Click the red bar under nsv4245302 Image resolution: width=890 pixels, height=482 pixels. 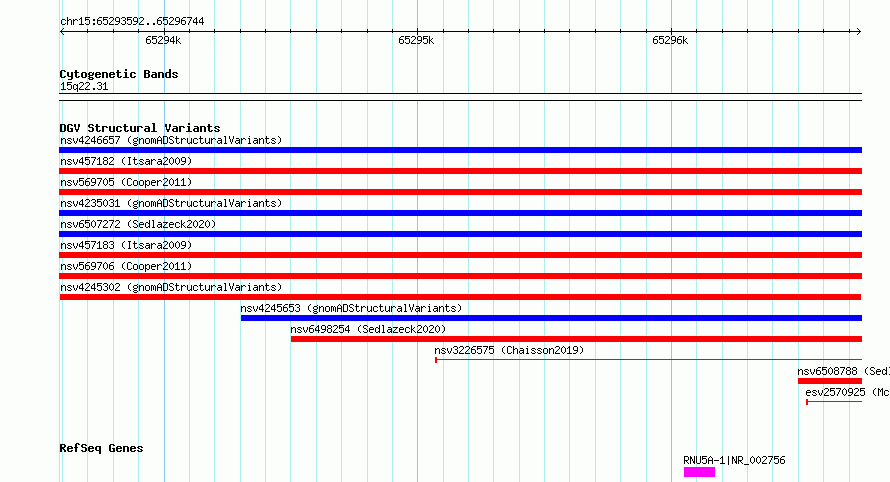tap(460, 297)
